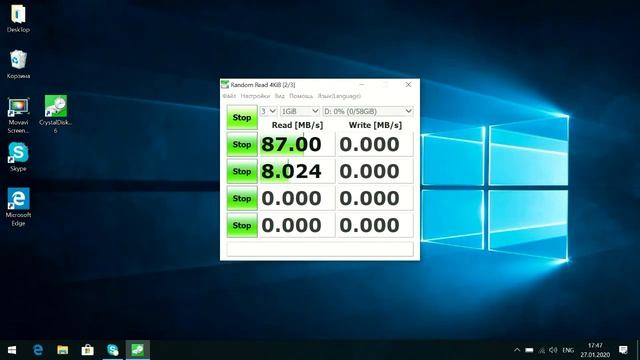Screen dimensions: 640x360
Task: Open the Помощь menu
Action: (301, 96)
